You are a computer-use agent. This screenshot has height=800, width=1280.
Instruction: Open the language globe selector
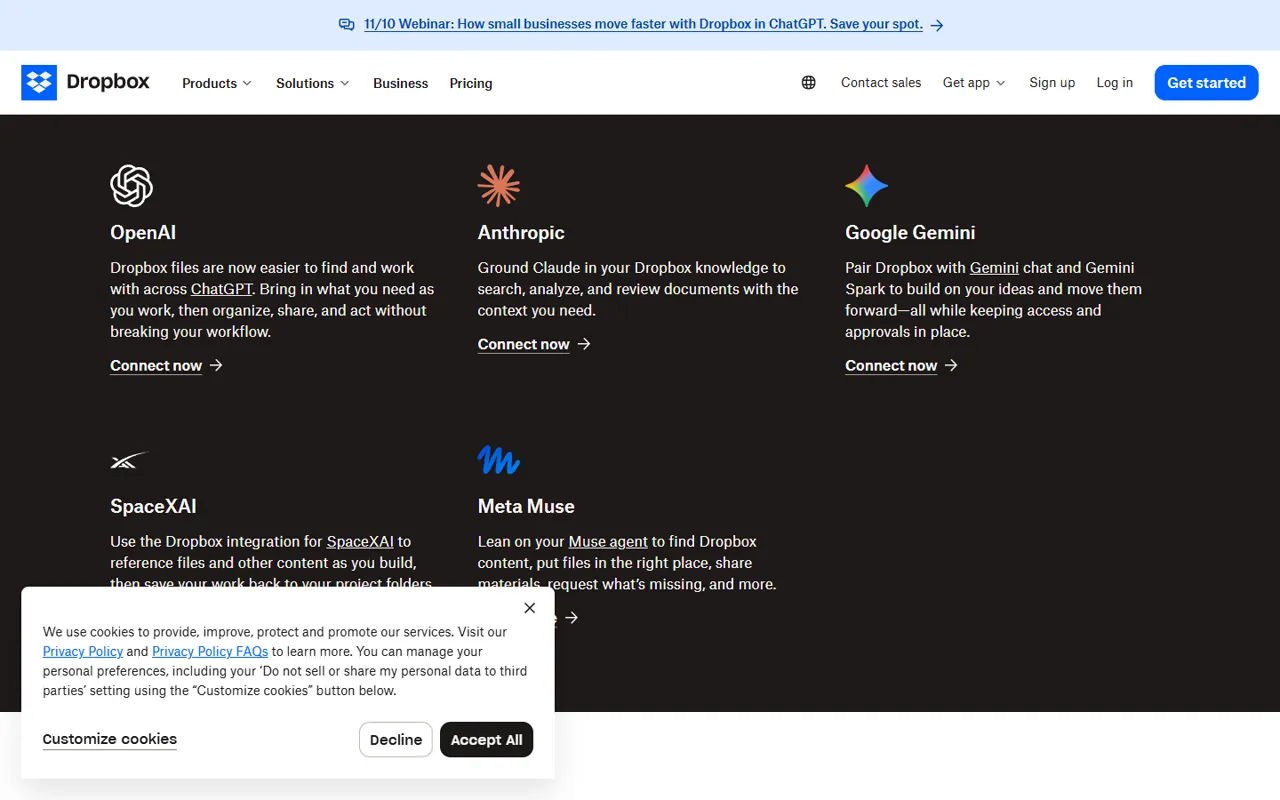(809, 83)
